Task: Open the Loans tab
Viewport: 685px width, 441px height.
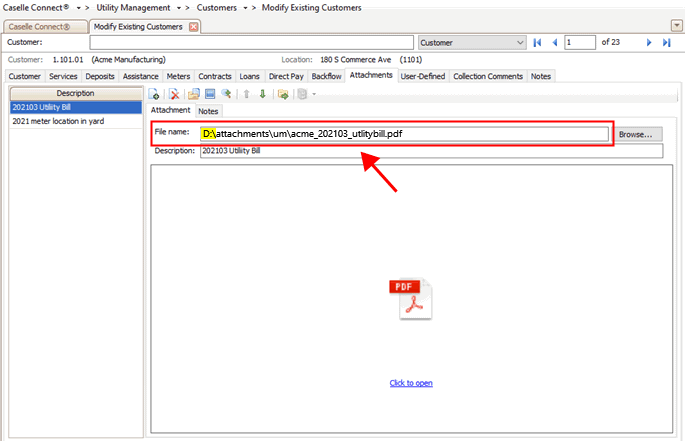Action: 249,76
